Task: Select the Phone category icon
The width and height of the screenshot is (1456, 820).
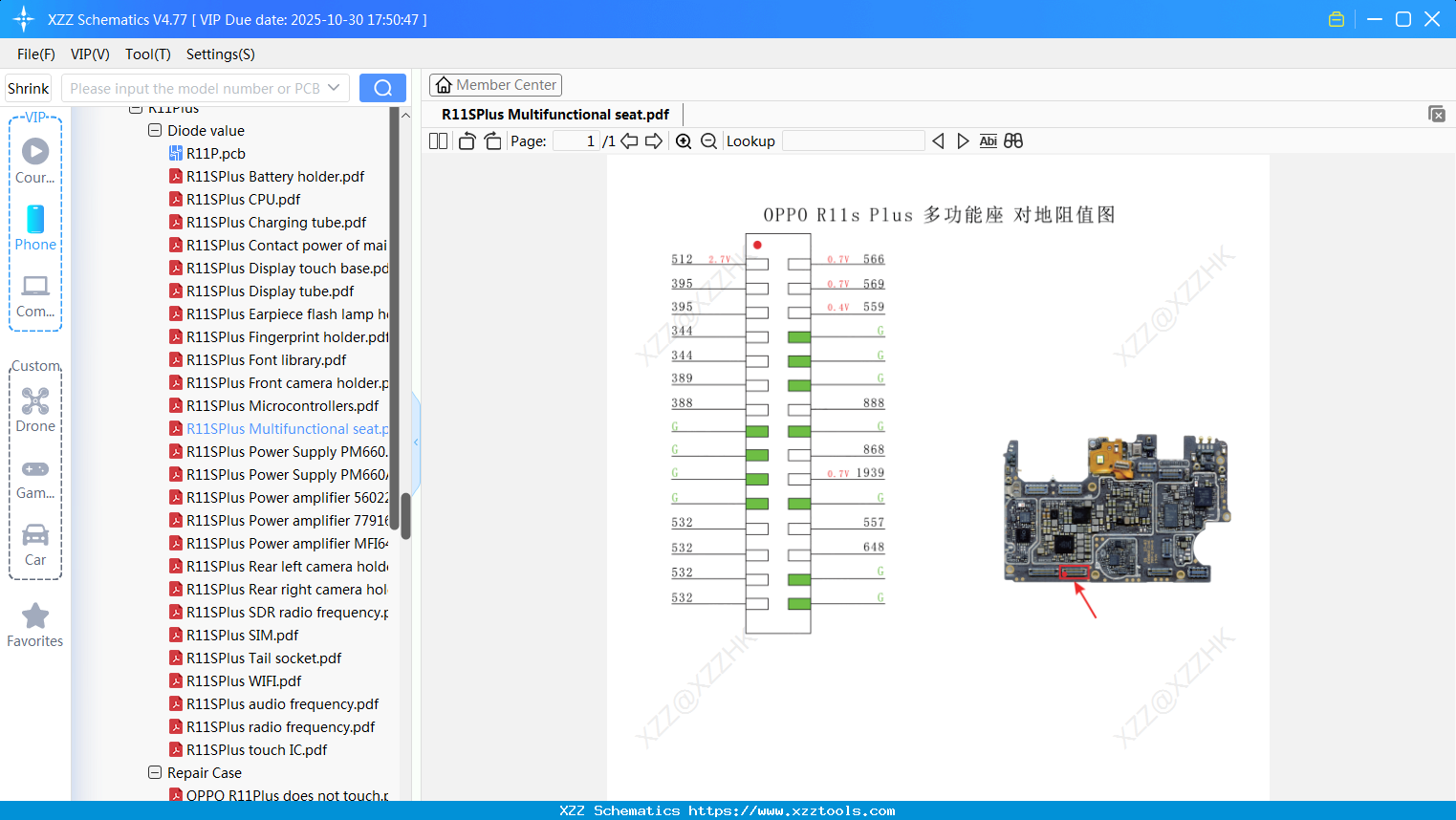Action: (x=35, y=227)
